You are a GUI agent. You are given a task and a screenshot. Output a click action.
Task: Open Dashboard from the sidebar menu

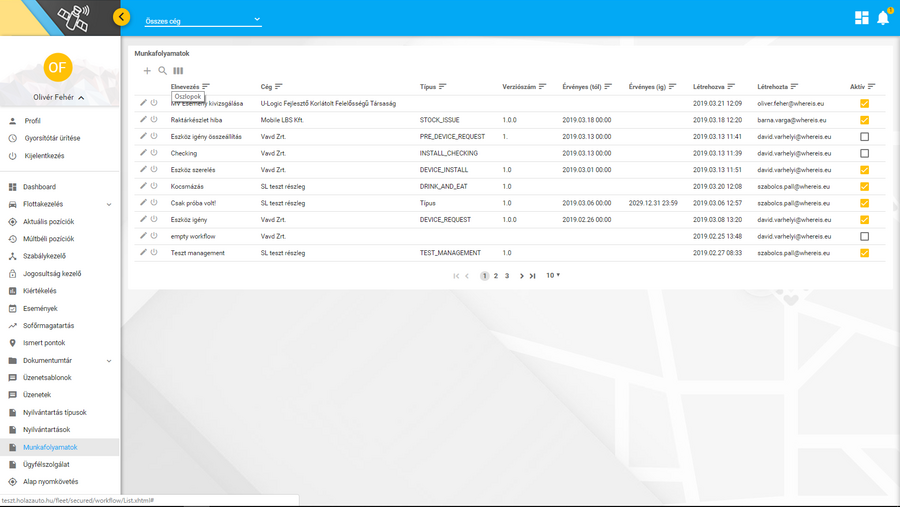pyautogui.click(x=39, y=187)
